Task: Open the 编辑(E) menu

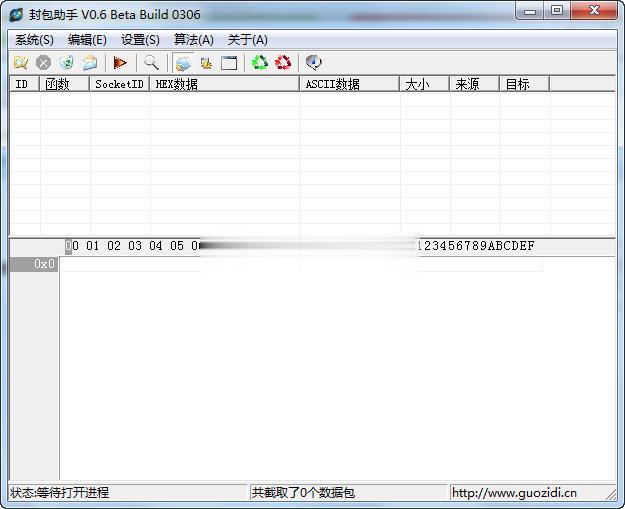Action: pyautogui.click(x=87, y=40)
